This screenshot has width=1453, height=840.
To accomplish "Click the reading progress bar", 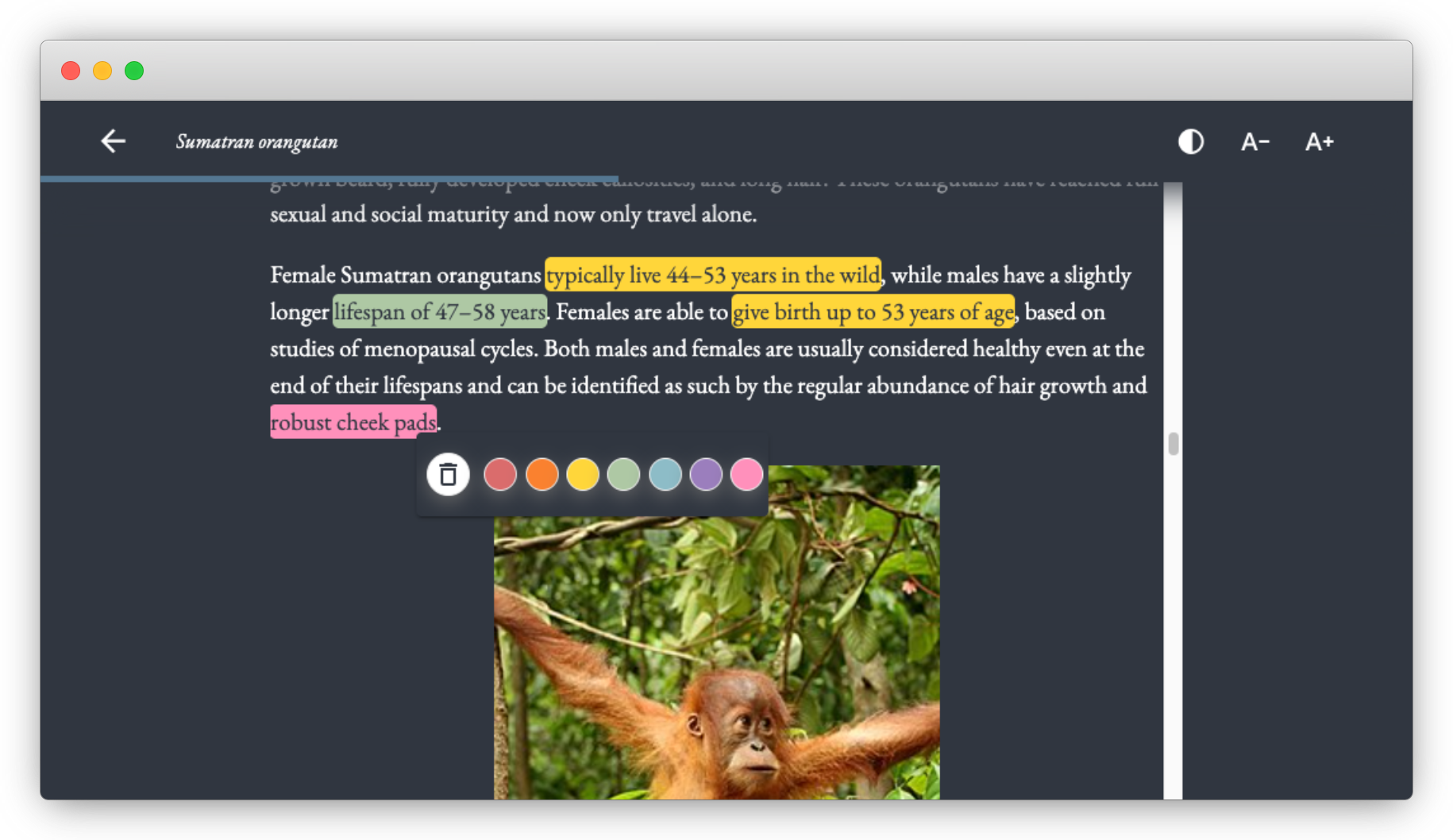I will coord(329,179).
